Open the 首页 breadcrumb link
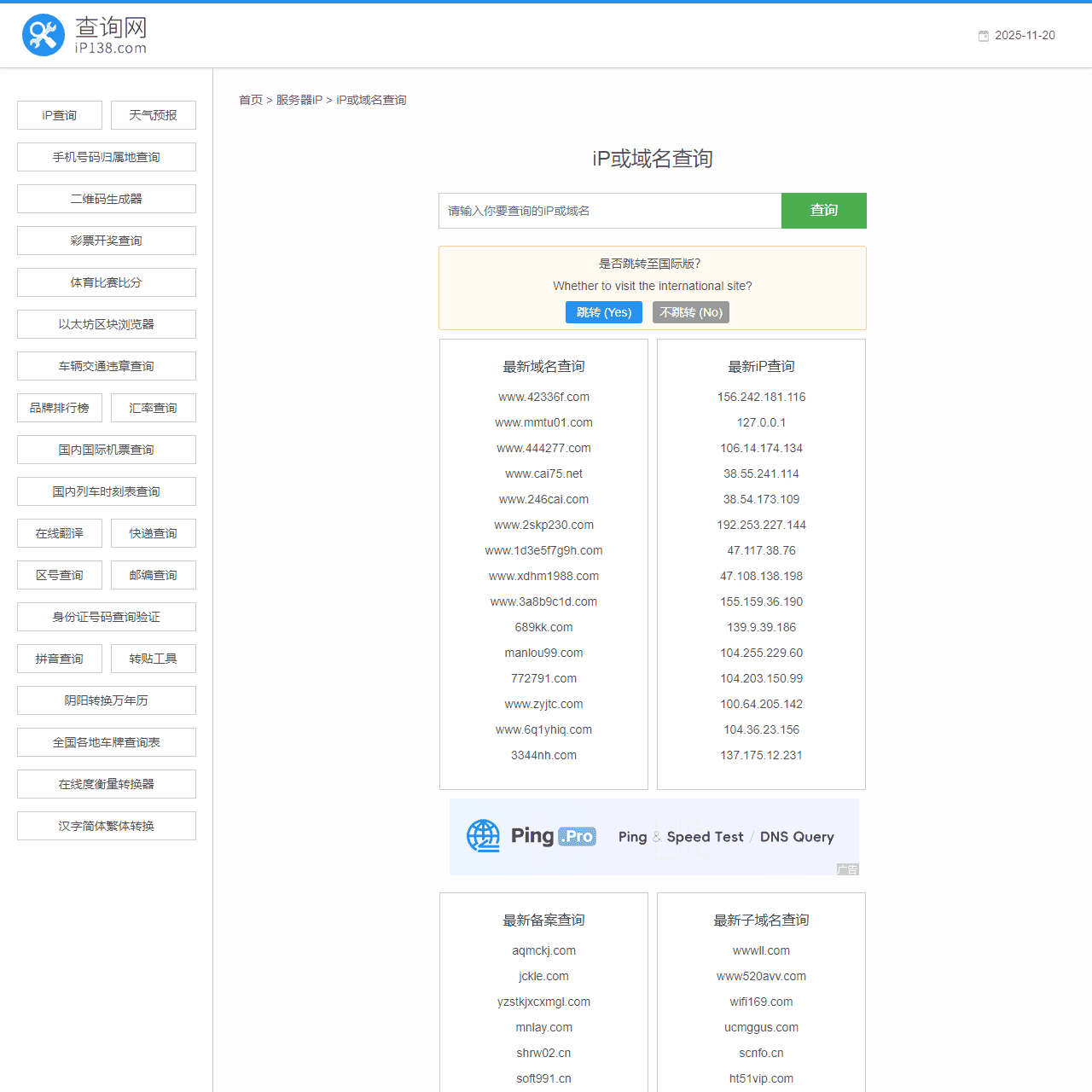The image size is (1092, 1092). coord(251,100)
